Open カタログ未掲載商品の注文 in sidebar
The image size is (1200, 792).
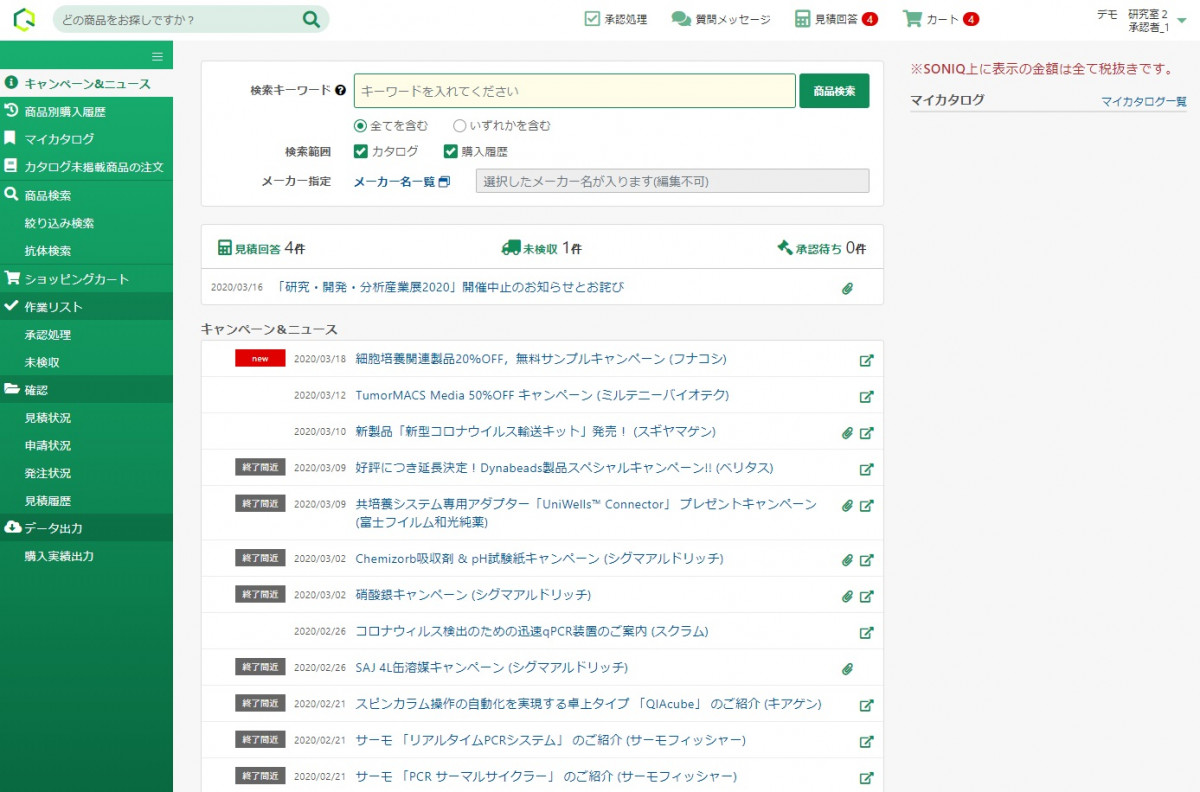pyautogui.click(x=86, y=167)
